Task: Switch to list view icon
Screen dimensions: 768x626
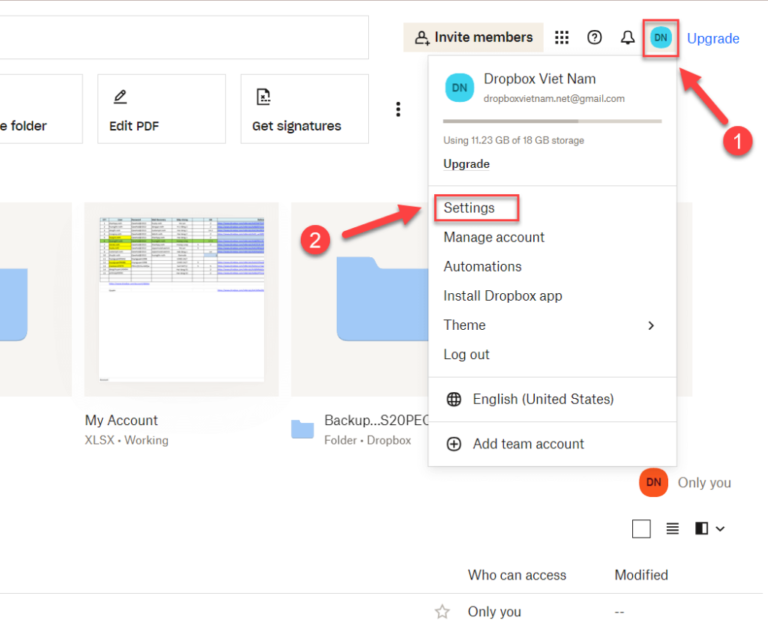Action: (x=673, y=528)
